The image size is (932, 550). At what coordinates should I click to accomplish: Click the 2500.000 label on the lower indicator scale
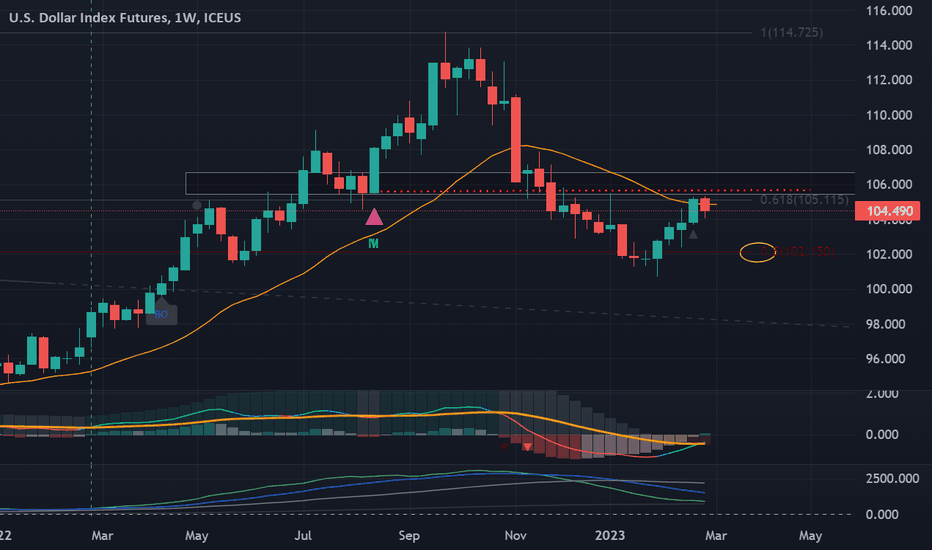click(x=892, y=479)
